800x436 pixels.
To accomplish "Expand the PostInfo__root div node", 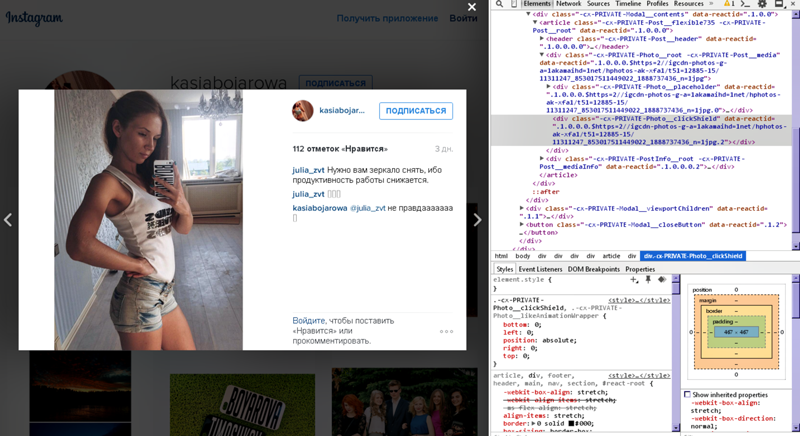I will point(542,159).
